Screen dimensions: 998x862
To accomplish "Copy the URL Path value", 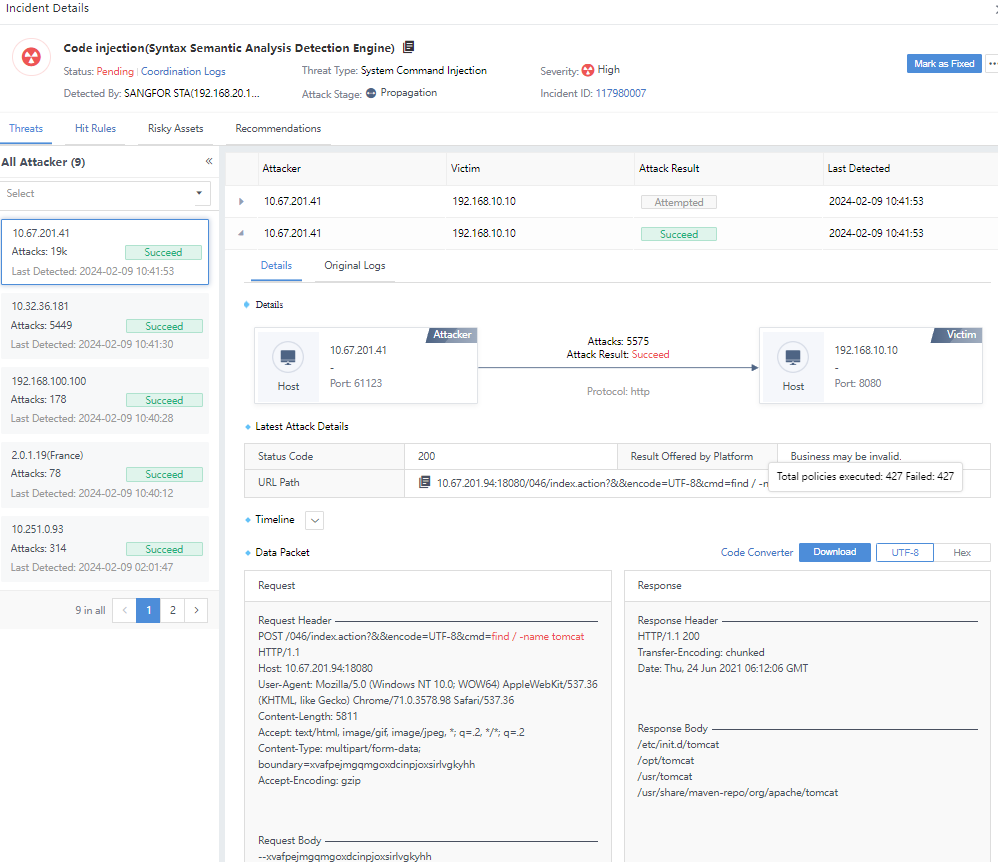I will coord(425,483).
